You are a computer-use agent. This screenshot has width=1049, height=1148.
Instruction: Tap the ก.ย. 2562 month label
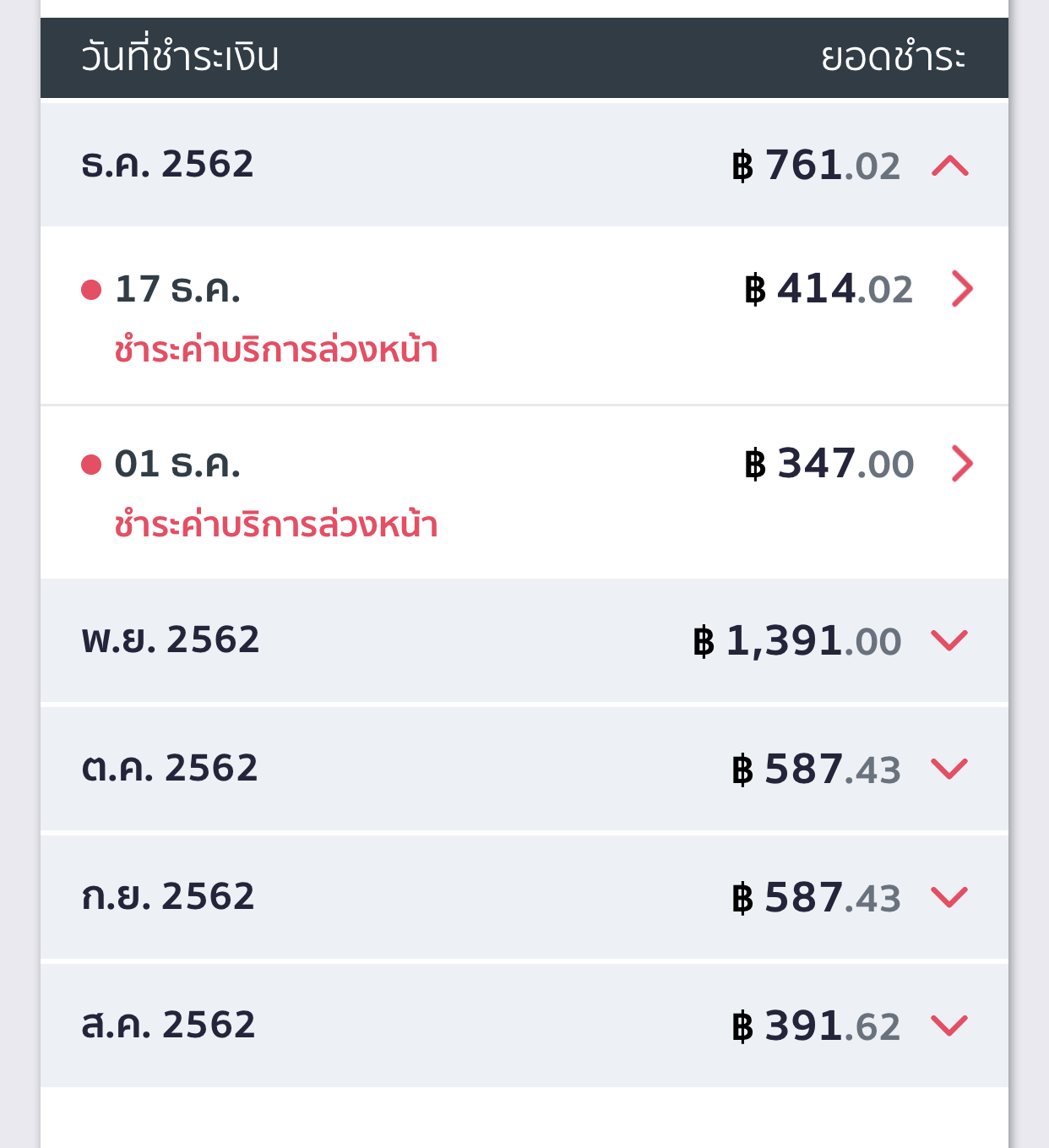point(168,896)
